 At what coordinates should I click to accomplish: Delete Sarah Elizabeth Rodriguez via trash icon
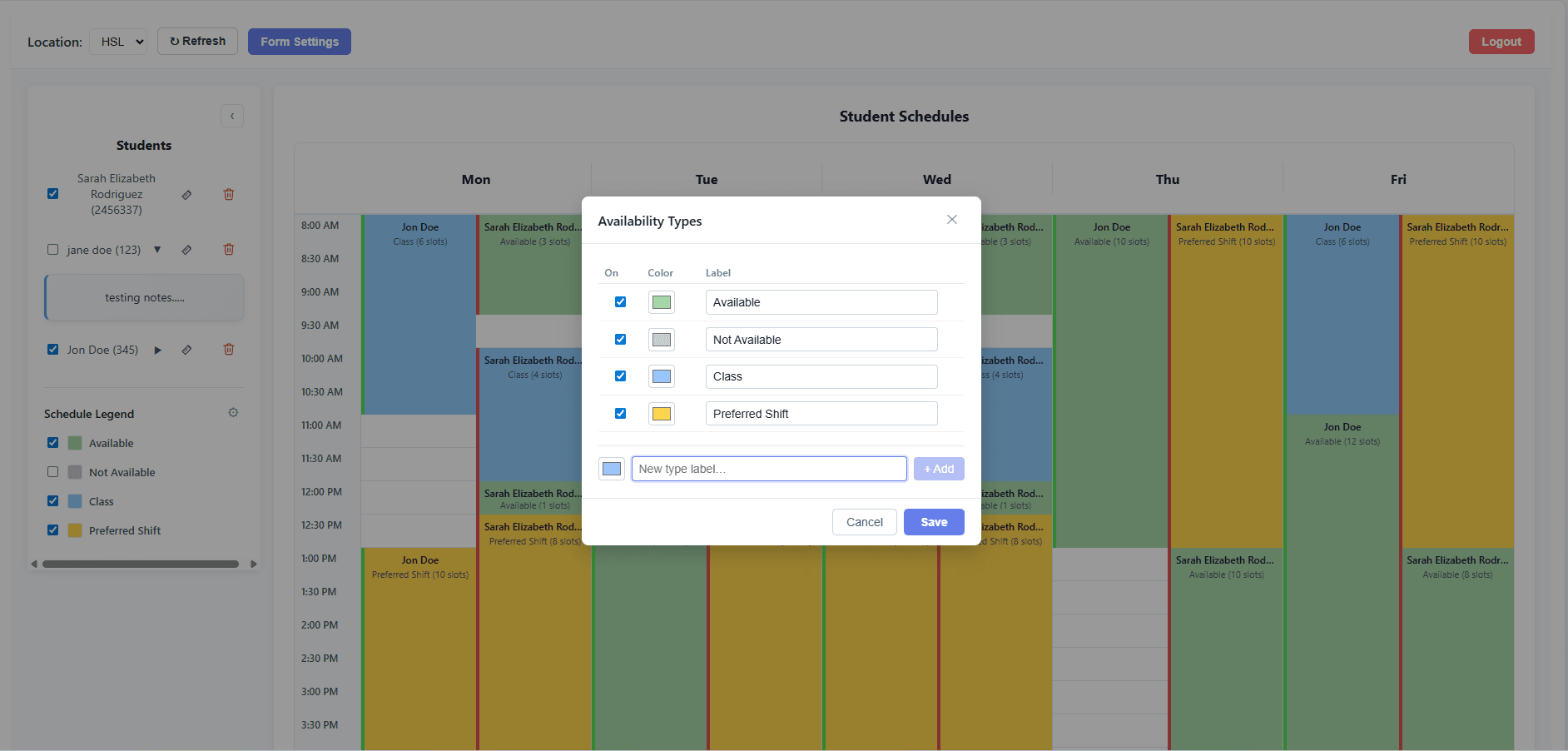click(229, 194)
